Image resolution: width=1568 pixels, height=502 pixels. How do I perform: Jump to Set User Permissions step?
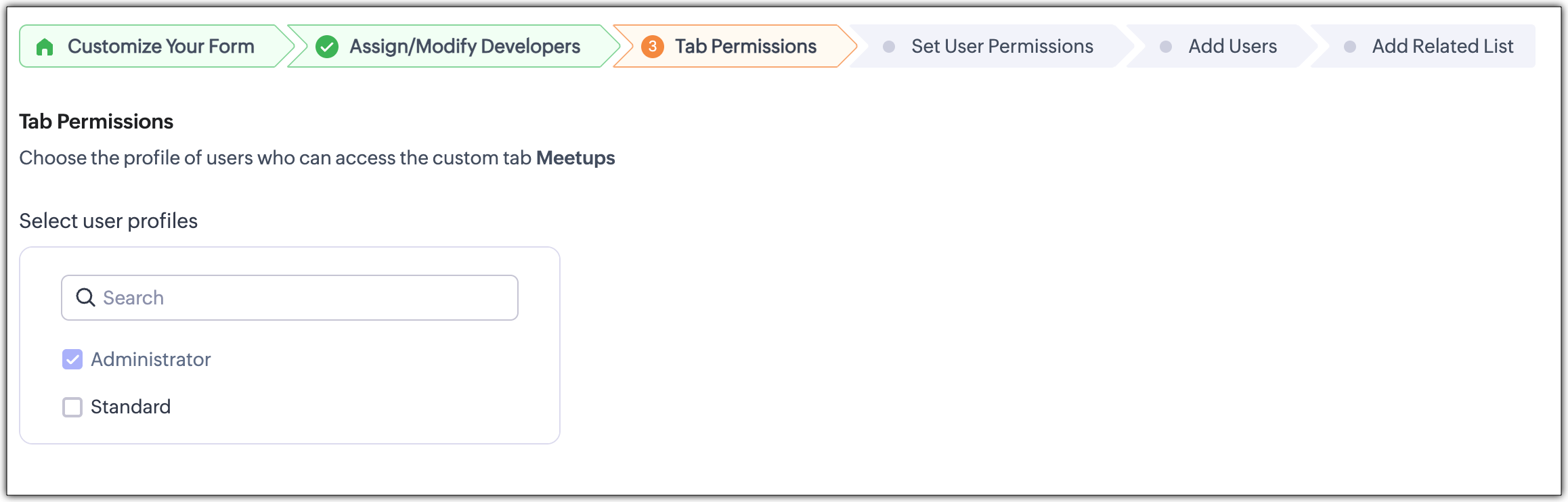1002,47
